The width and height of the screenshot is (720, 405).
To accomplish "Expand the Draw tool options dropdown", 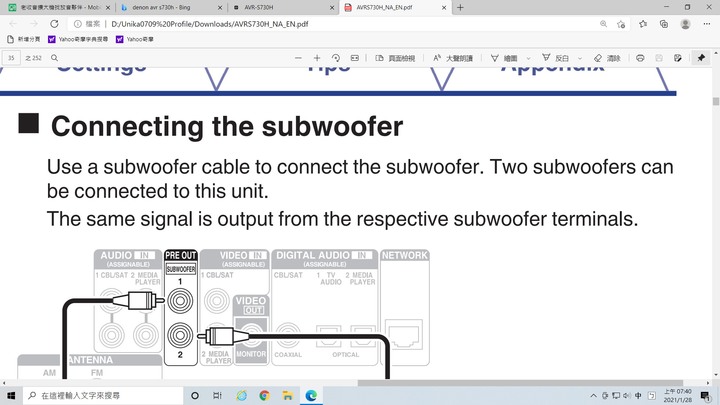I will tap(528, 58).
